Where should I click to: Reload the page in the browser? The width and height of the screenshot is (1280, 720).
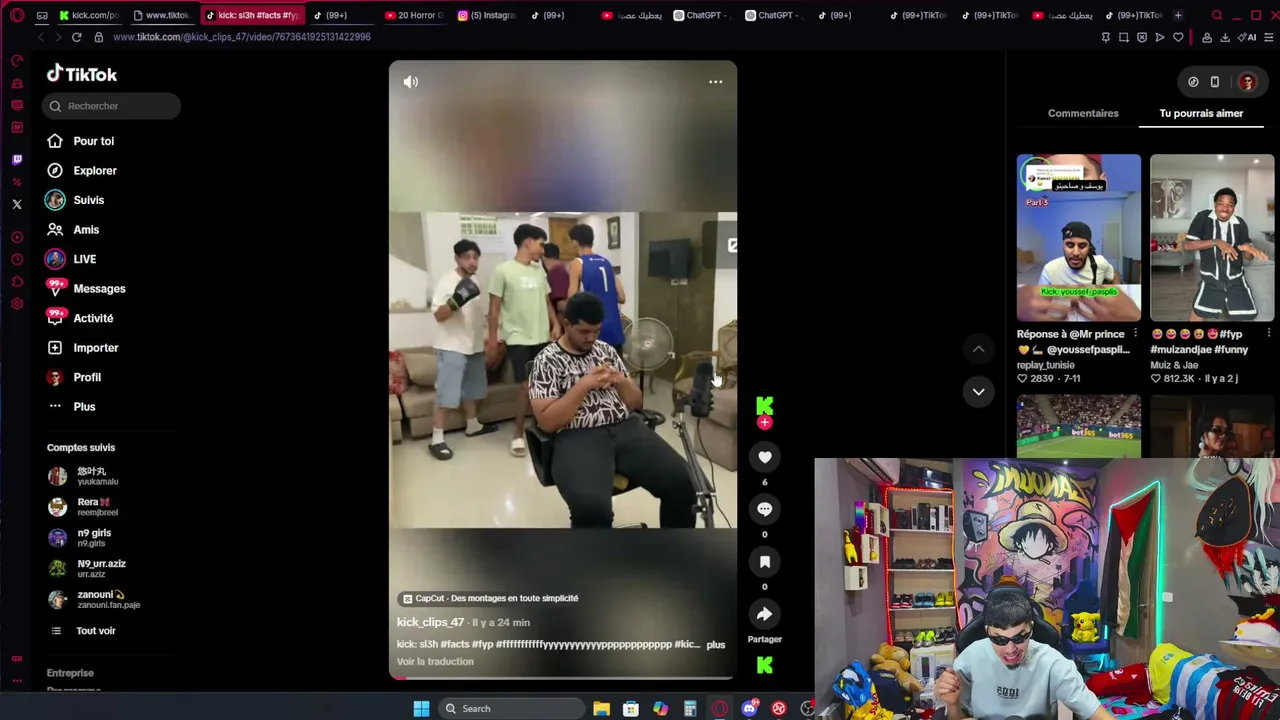[76, 37]
